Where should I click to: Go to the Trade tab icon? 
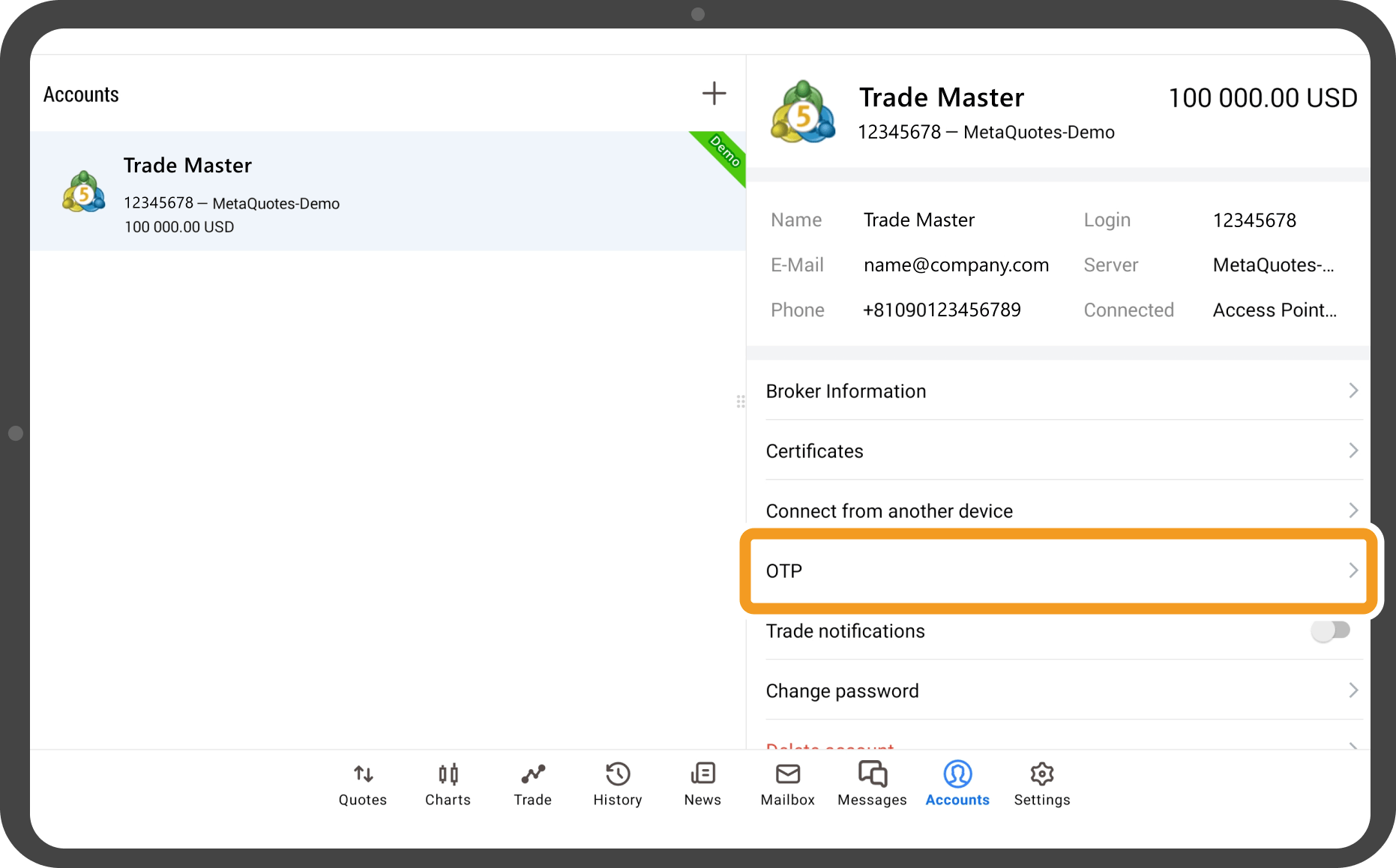[x=533, y=774]
